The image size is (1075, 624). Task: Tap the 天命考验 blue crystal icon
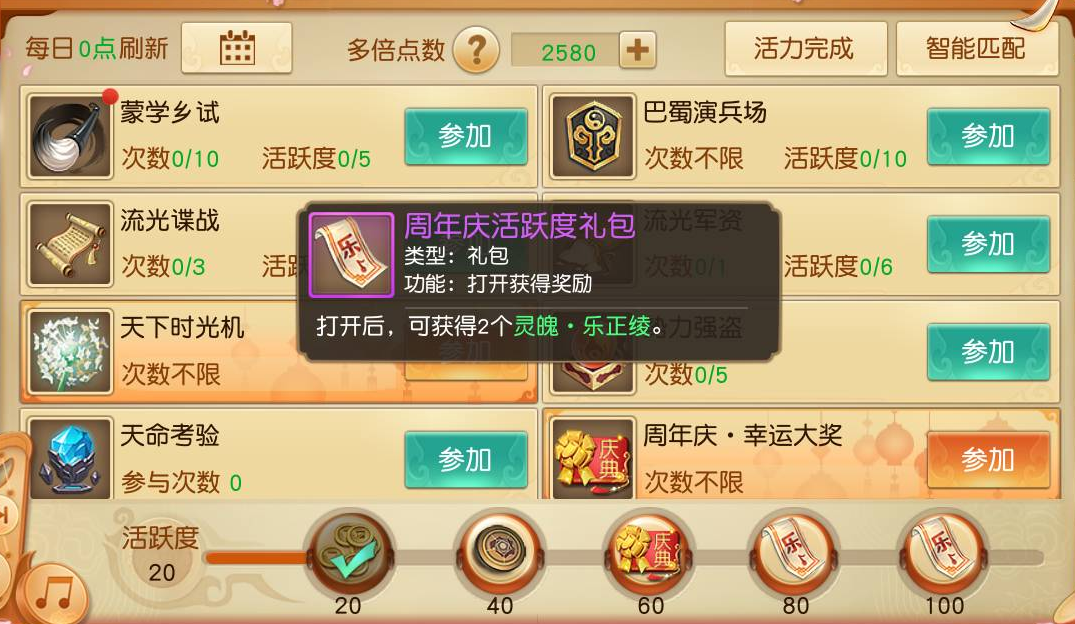coord(70,458)
